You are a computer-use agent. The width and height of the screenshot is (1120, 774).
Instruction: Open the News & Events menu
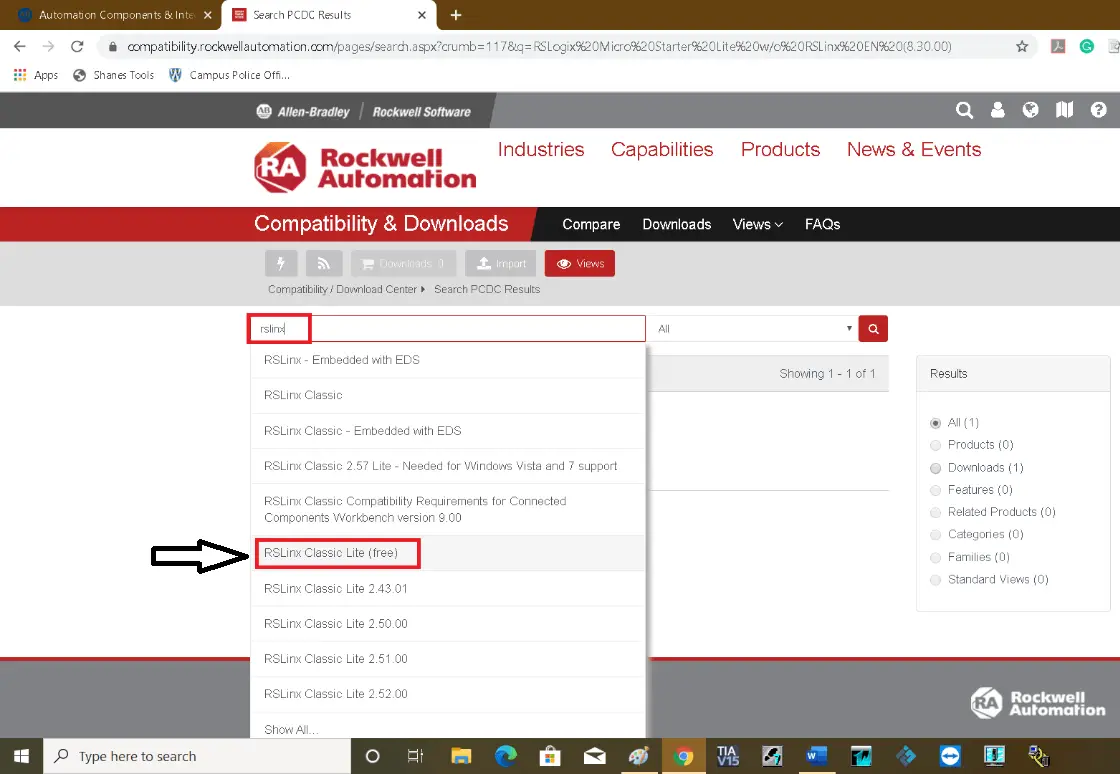pos(914,149)
